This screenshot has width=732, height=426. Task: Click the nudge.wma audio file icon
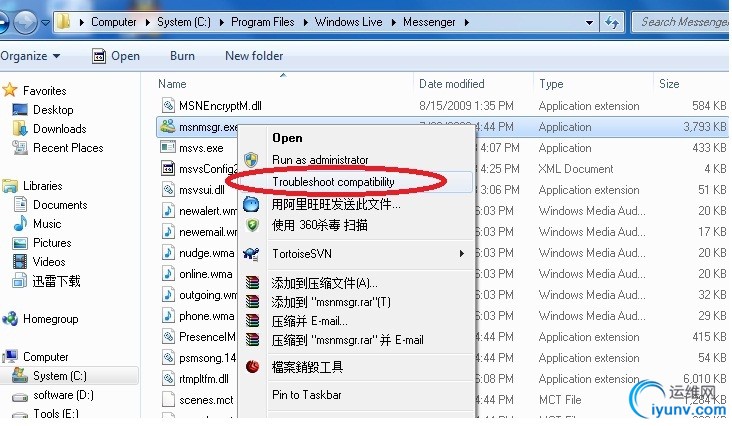coord(168,252)
